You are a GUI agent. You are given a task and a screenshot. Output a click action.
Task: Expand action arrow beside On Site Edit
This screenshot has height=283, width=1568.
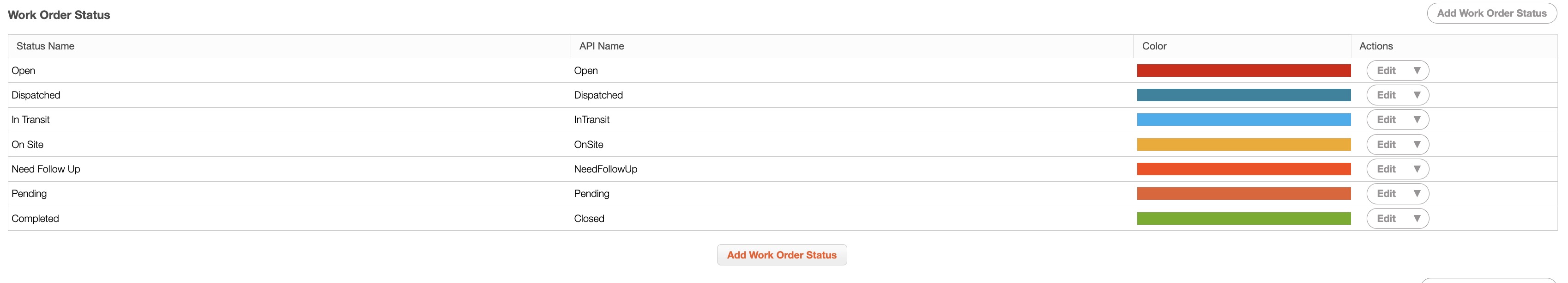pyautogui.click(x=1417, y=145)
